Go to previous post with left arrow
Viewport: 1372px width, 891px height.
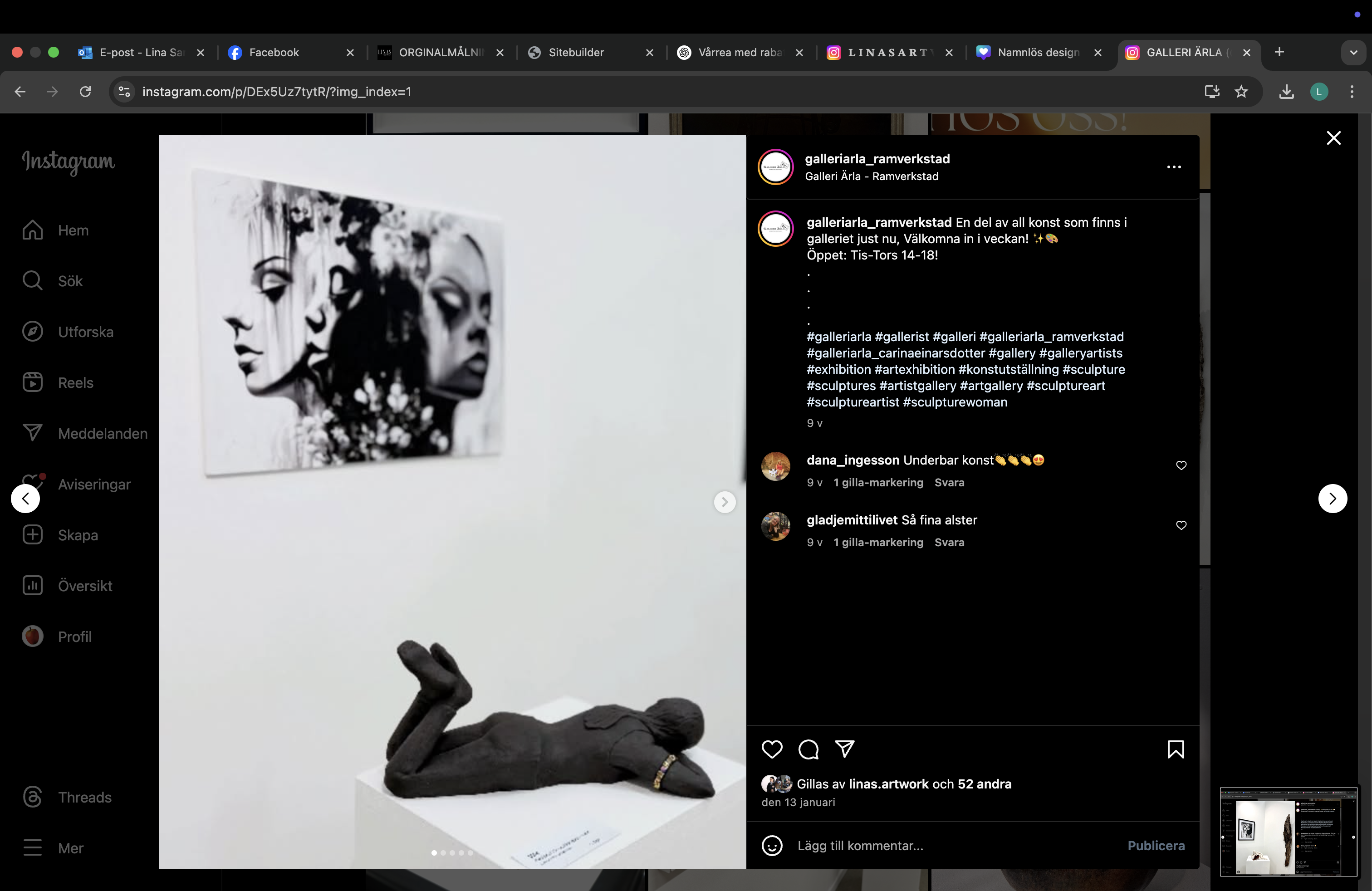pyautogui.click(x=25, y=499)
